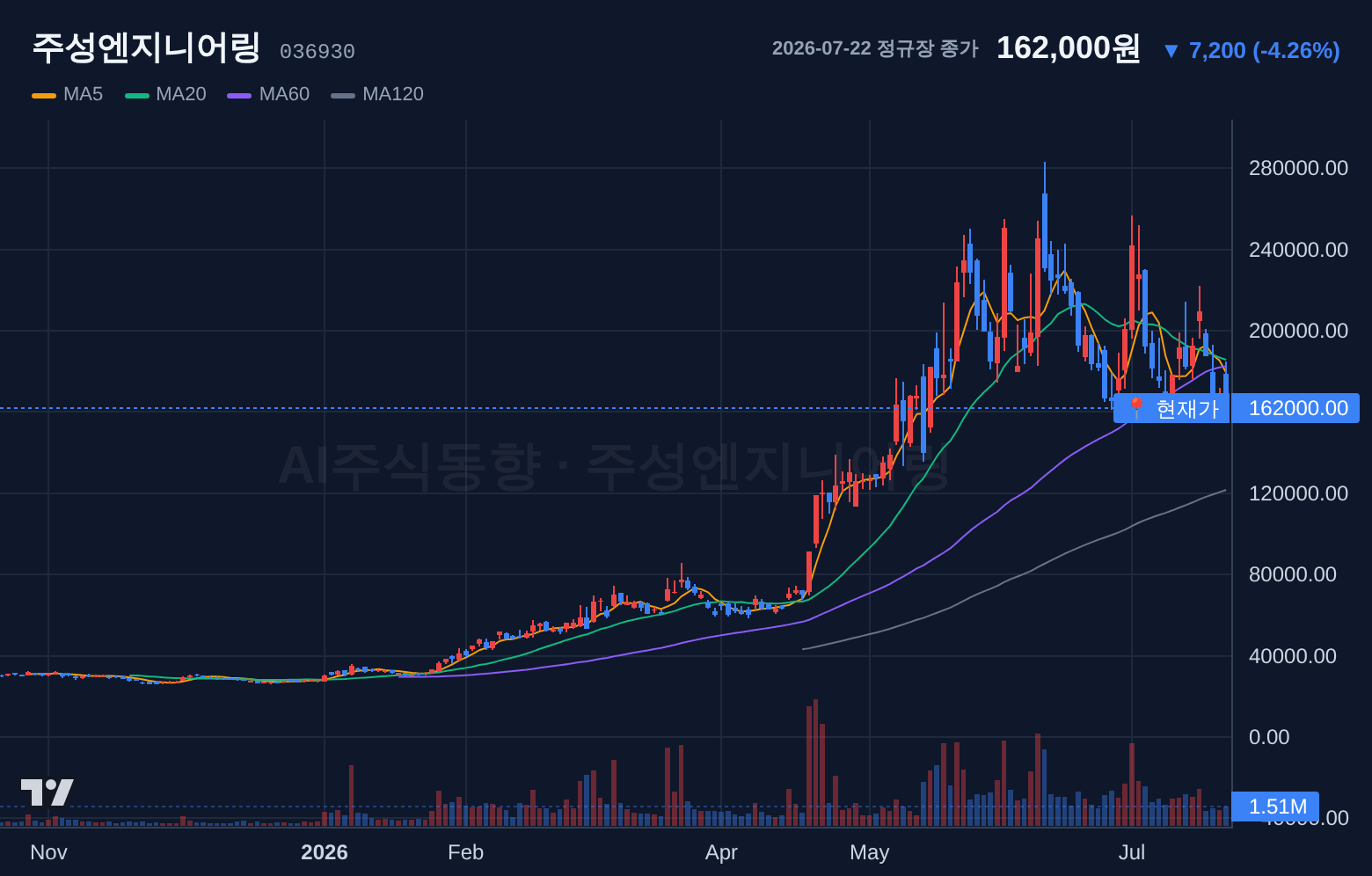Click the down-triangle price change icon
Screen dimensions: 1372x876
point(1171,51)
